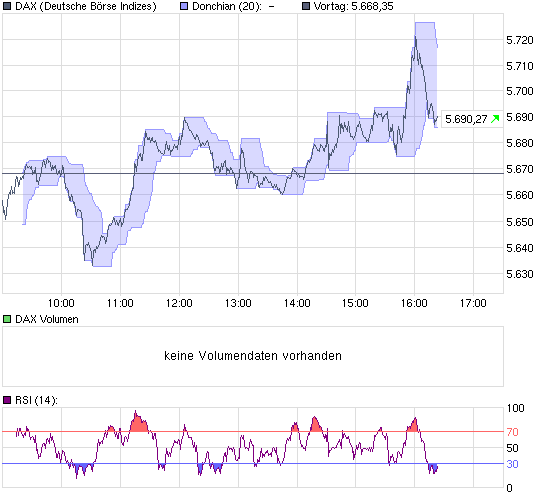Image resolution: width=545 pixels, height=496 pixels.
Task: Click the RSI 0 axis label
Action: click(510, 488)
